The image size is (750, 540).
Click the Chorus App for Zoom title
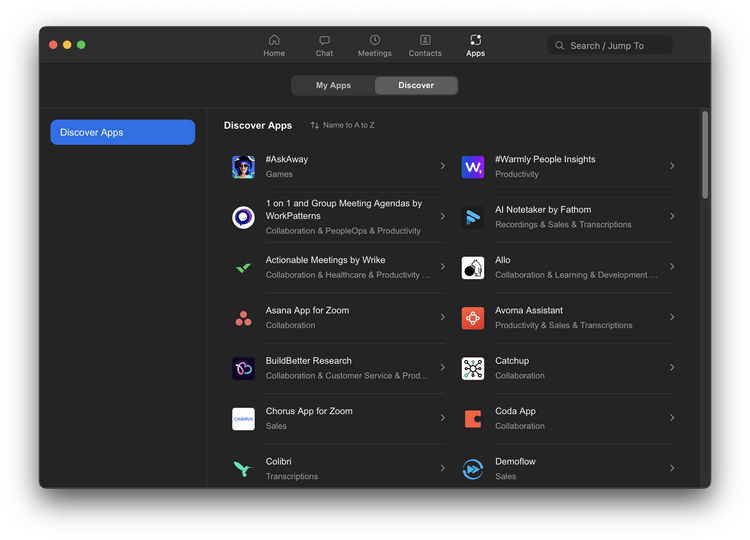pyautogui.click(x=309, y=411)
